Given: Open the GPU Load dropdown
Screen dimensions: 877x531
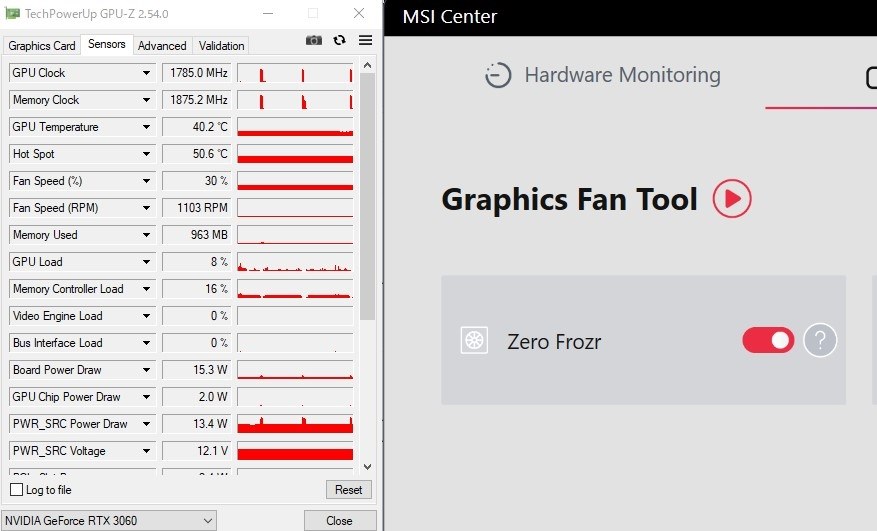Looking at the screenshot, I should pyautogui.click(x=146, y=262).
